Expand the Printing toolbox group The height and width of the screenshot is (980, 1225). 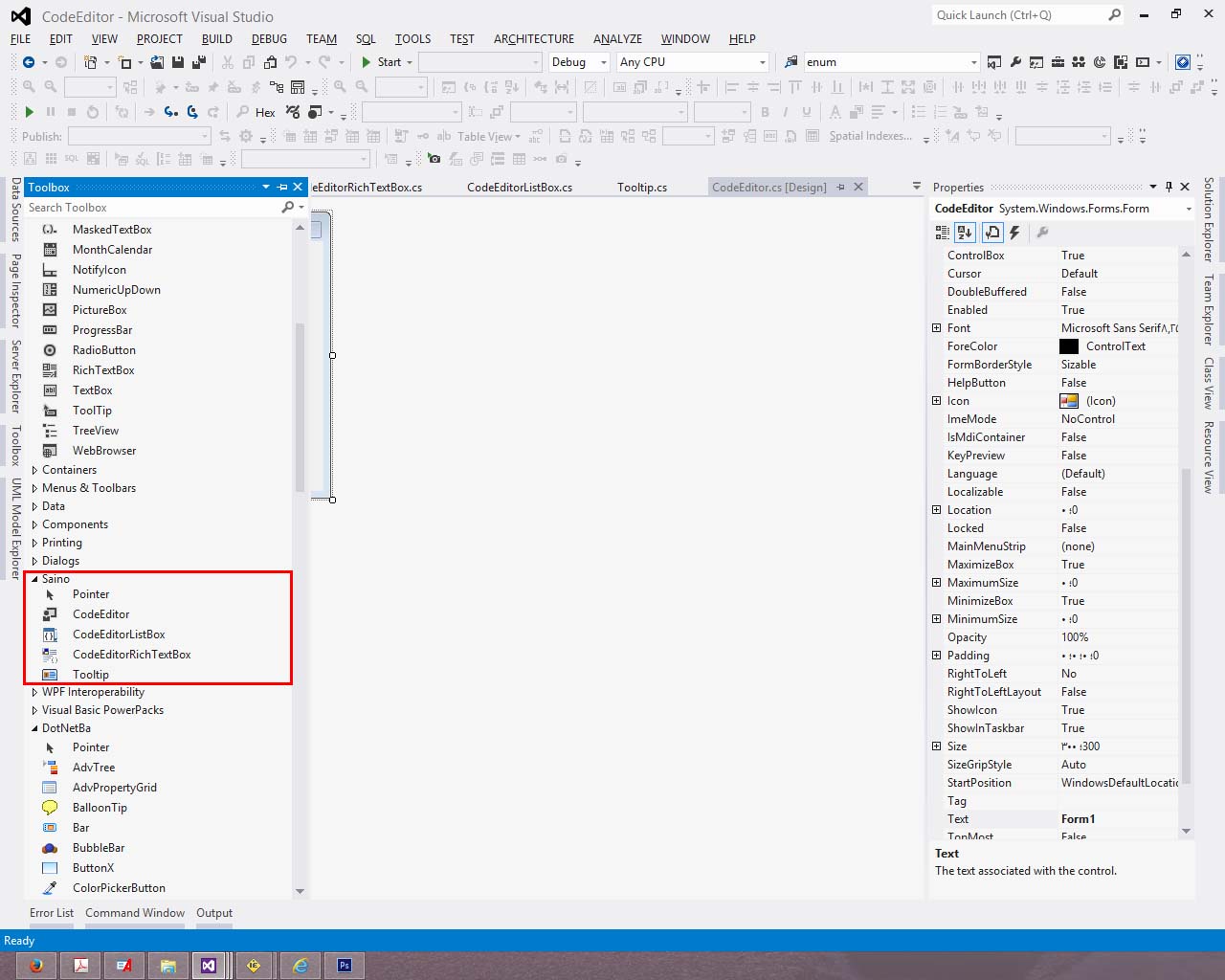pyautogui.click(x=35, y=543)
